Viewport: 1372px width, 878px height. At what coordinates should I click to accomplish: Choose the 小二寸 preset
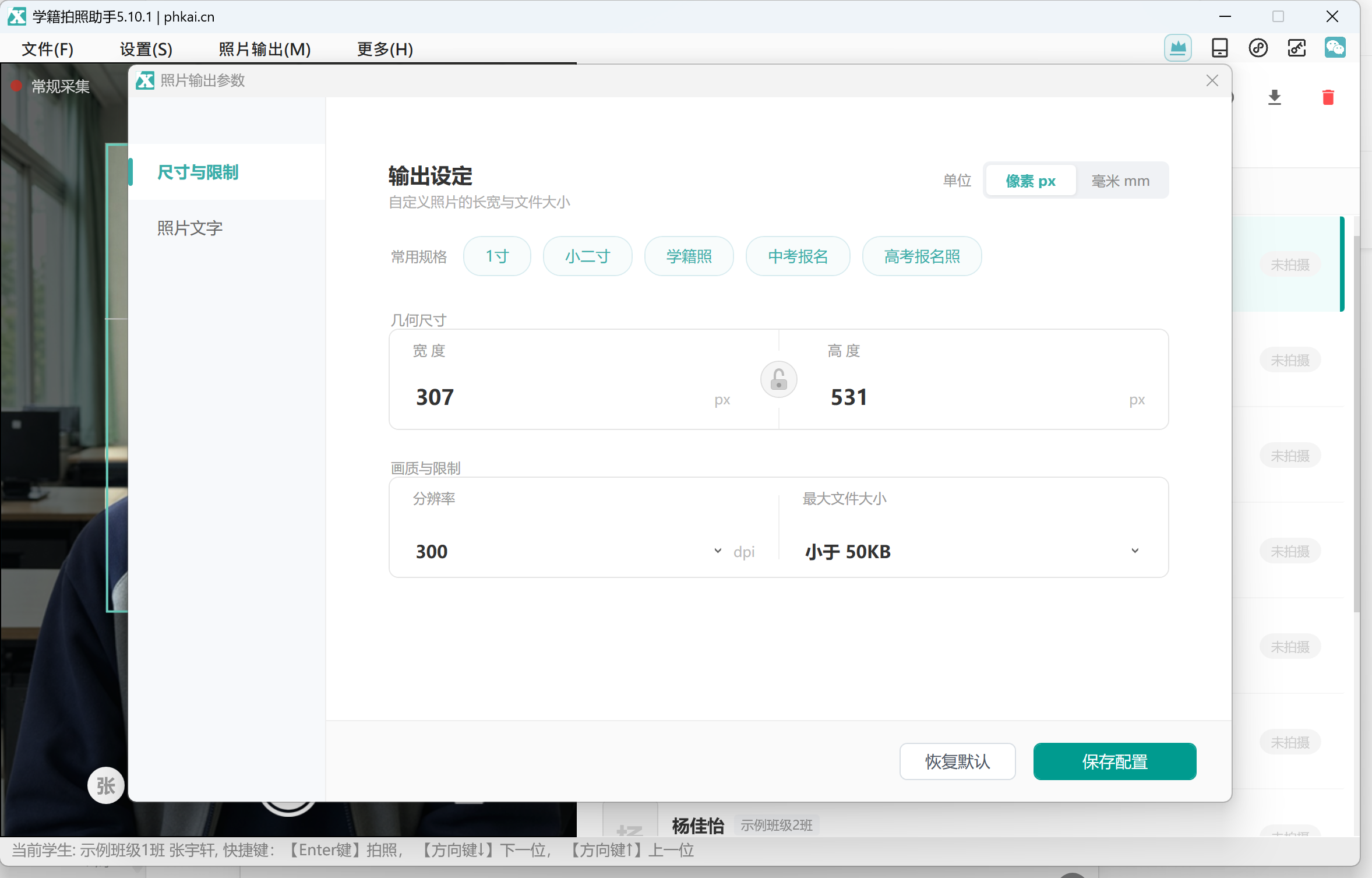coord(587,256)
